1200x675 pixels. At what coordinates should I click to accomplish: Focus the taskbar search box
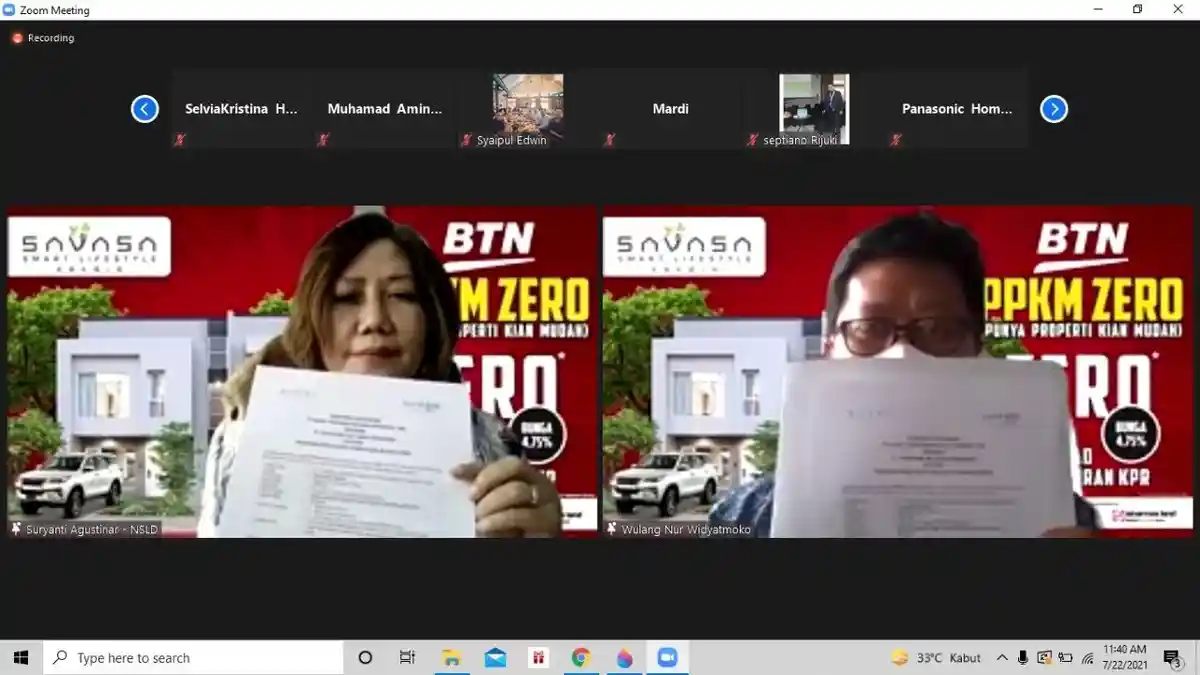(193, 657)
